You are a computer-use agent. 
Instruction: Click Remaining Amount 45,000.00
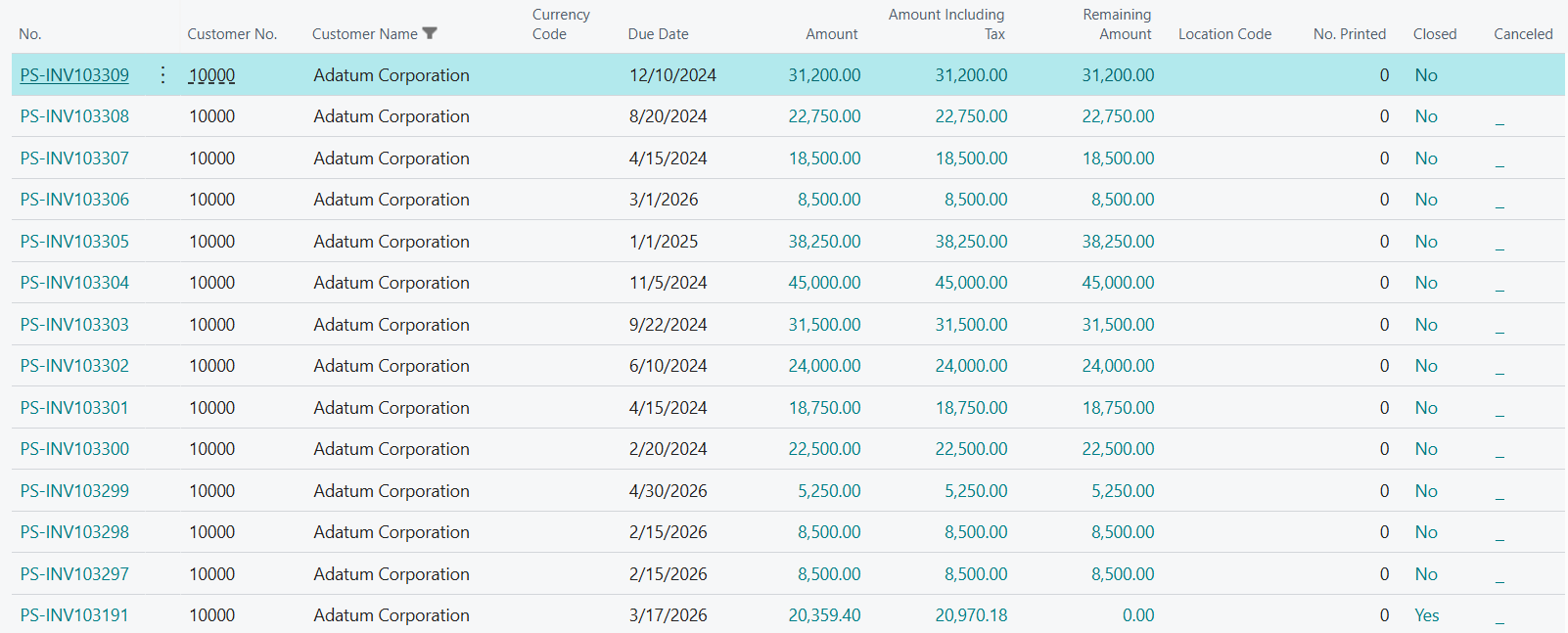click(x=1118, y=283)
